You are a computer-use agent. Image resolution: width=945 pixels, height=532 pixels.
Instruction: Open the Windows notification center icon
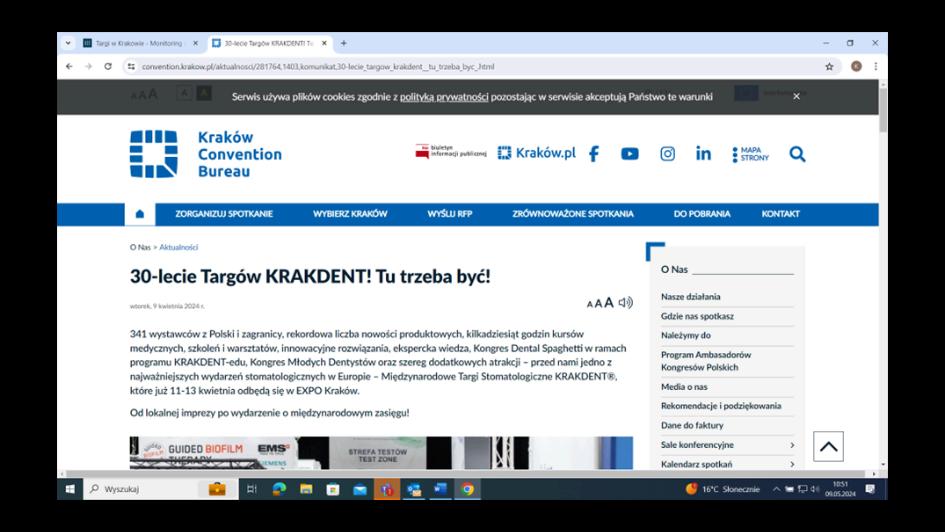[870, 489]
